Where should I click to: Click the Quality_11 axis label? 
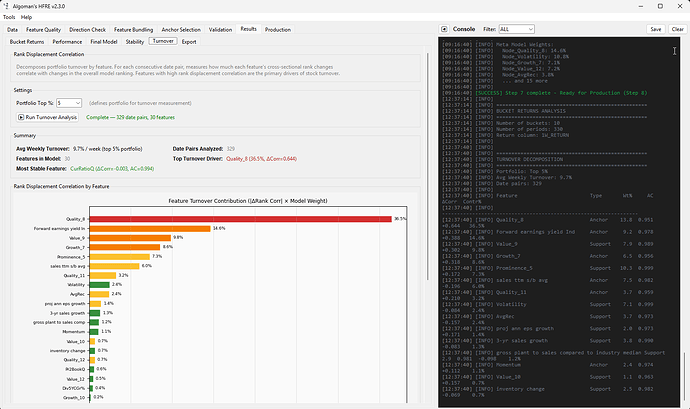click(x=74, y=276)
